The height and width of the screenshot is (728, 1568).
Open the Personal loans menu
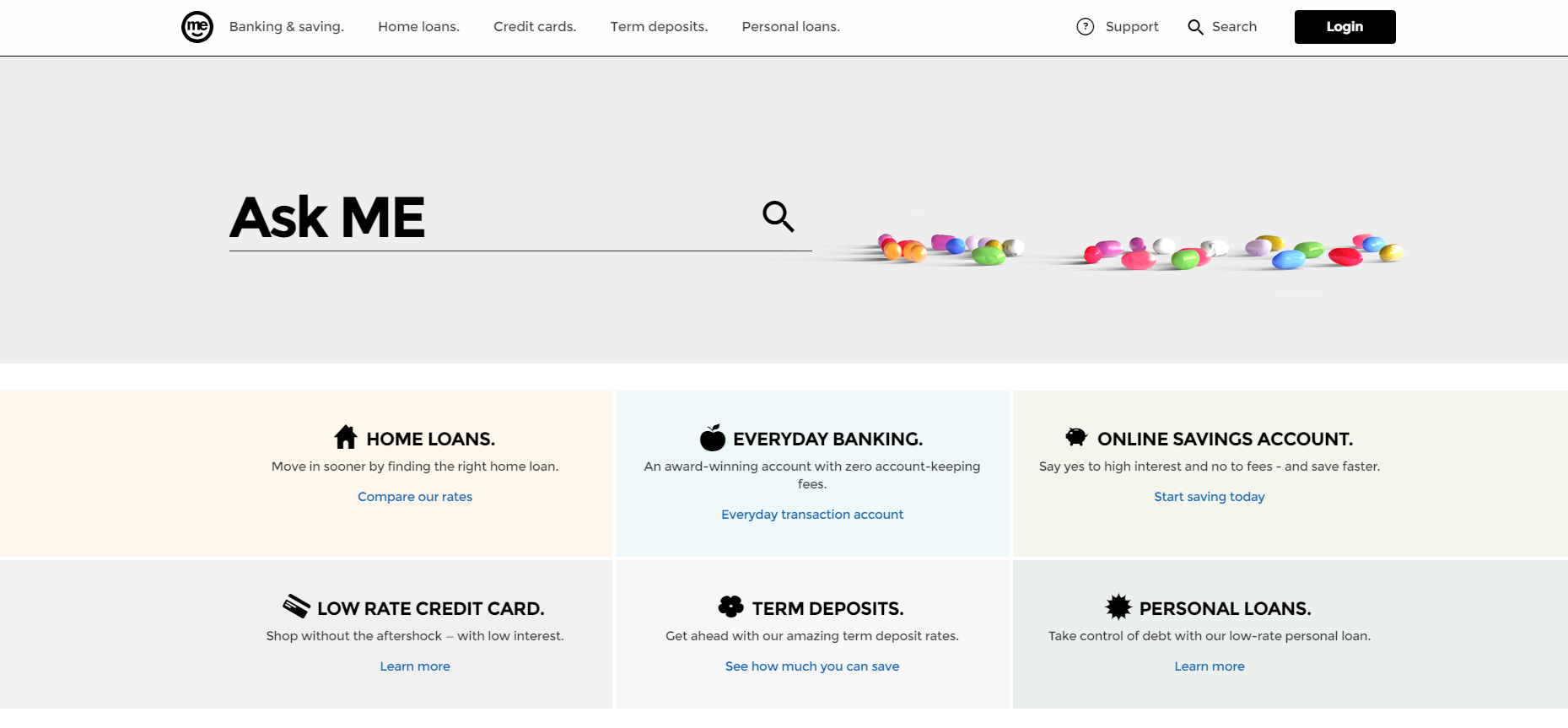pyautogui.click(x=790, y=27)
